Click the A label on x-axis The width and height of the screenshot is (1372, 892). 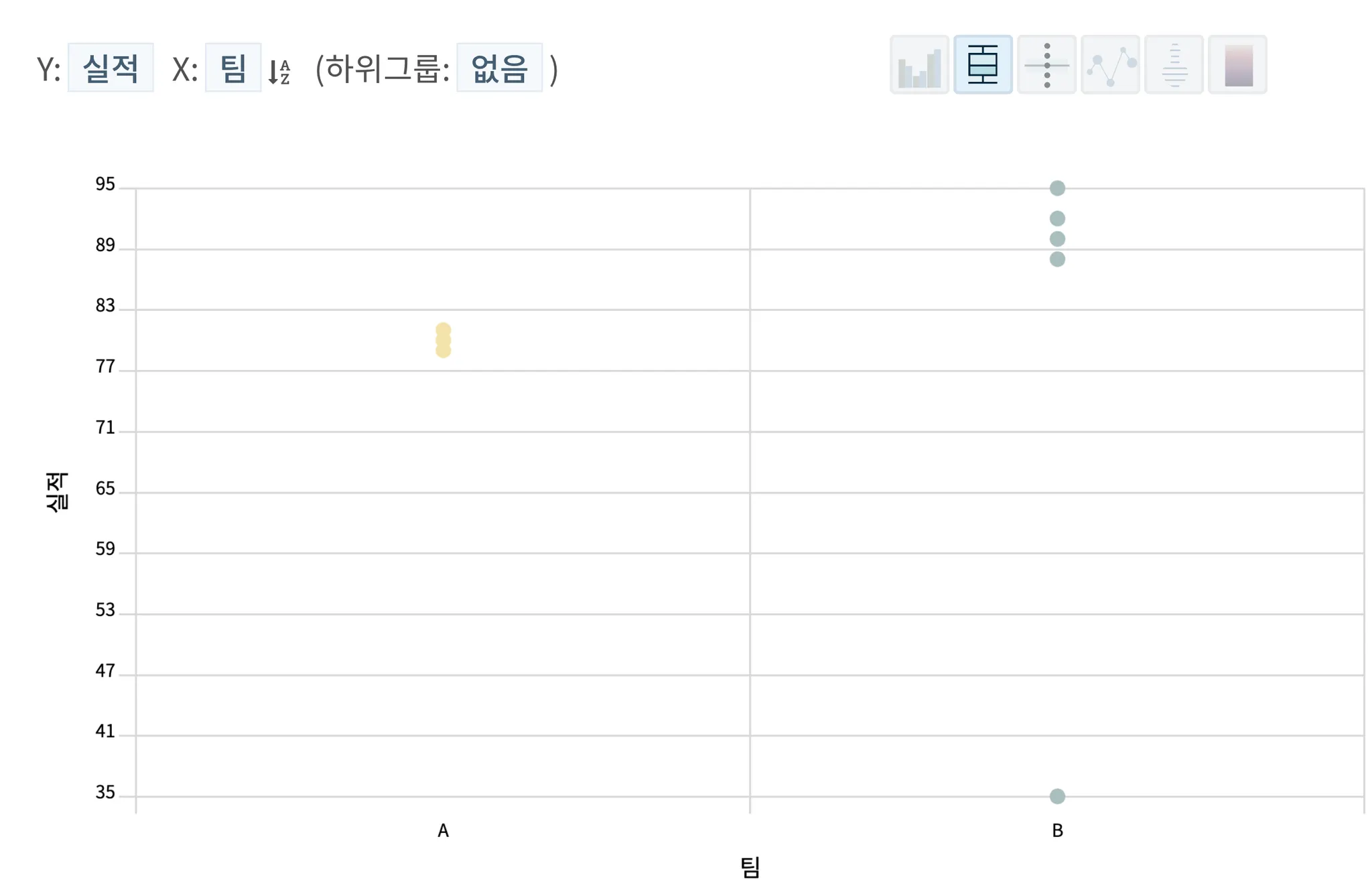(443, 831)
